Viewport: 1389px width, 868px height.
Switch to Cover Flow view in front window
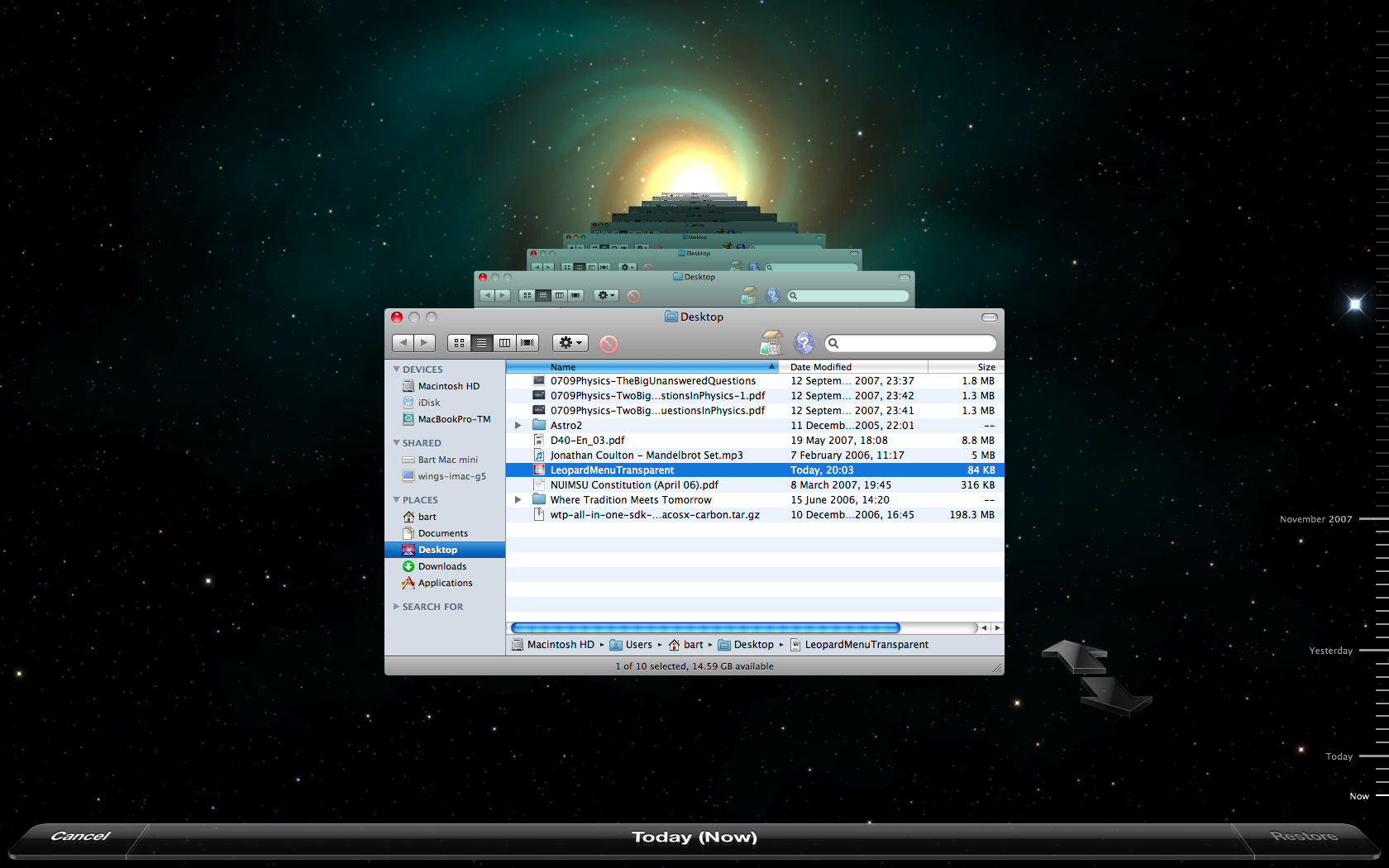[x=527, y=342]
